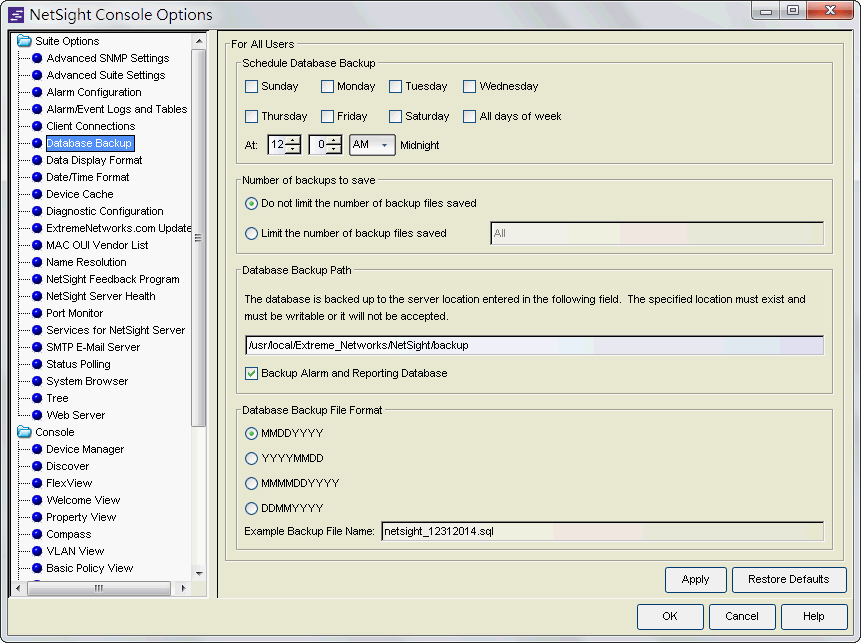Click blue bullet icon beside Device Manager
This screenshot has width=861, height=643.
click(37, 449)
